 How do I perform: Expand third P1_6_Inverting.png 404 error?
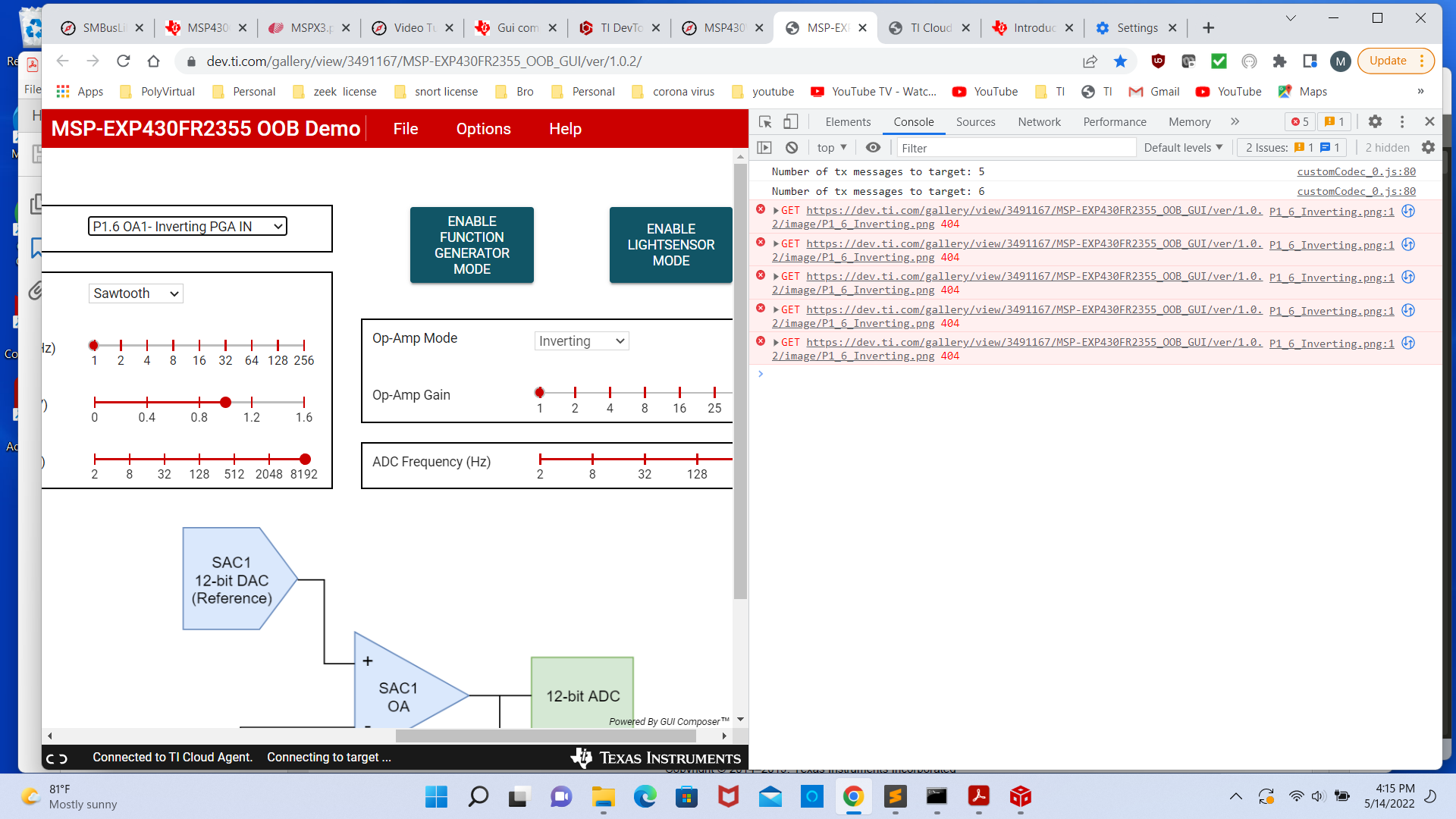click(x=776, y=277)
